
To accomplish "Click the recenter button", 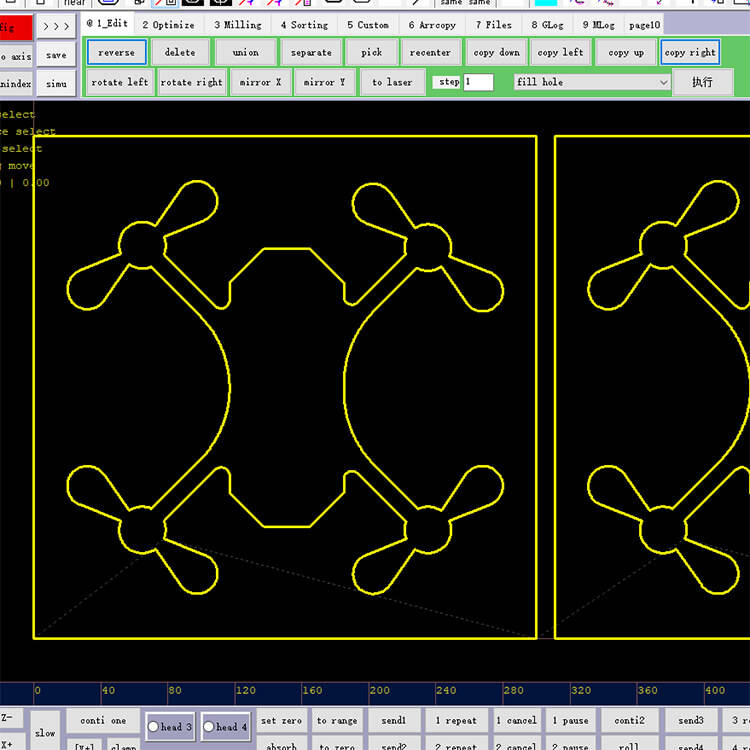I will point(430,53).
